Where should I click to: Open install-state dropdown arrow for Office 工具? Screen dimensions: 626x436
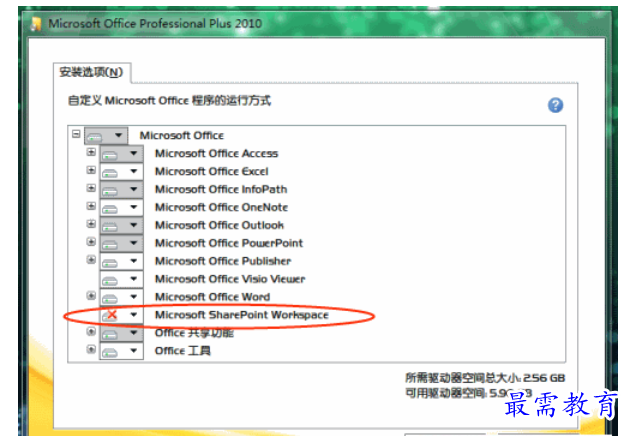click(x=134, y=351)
